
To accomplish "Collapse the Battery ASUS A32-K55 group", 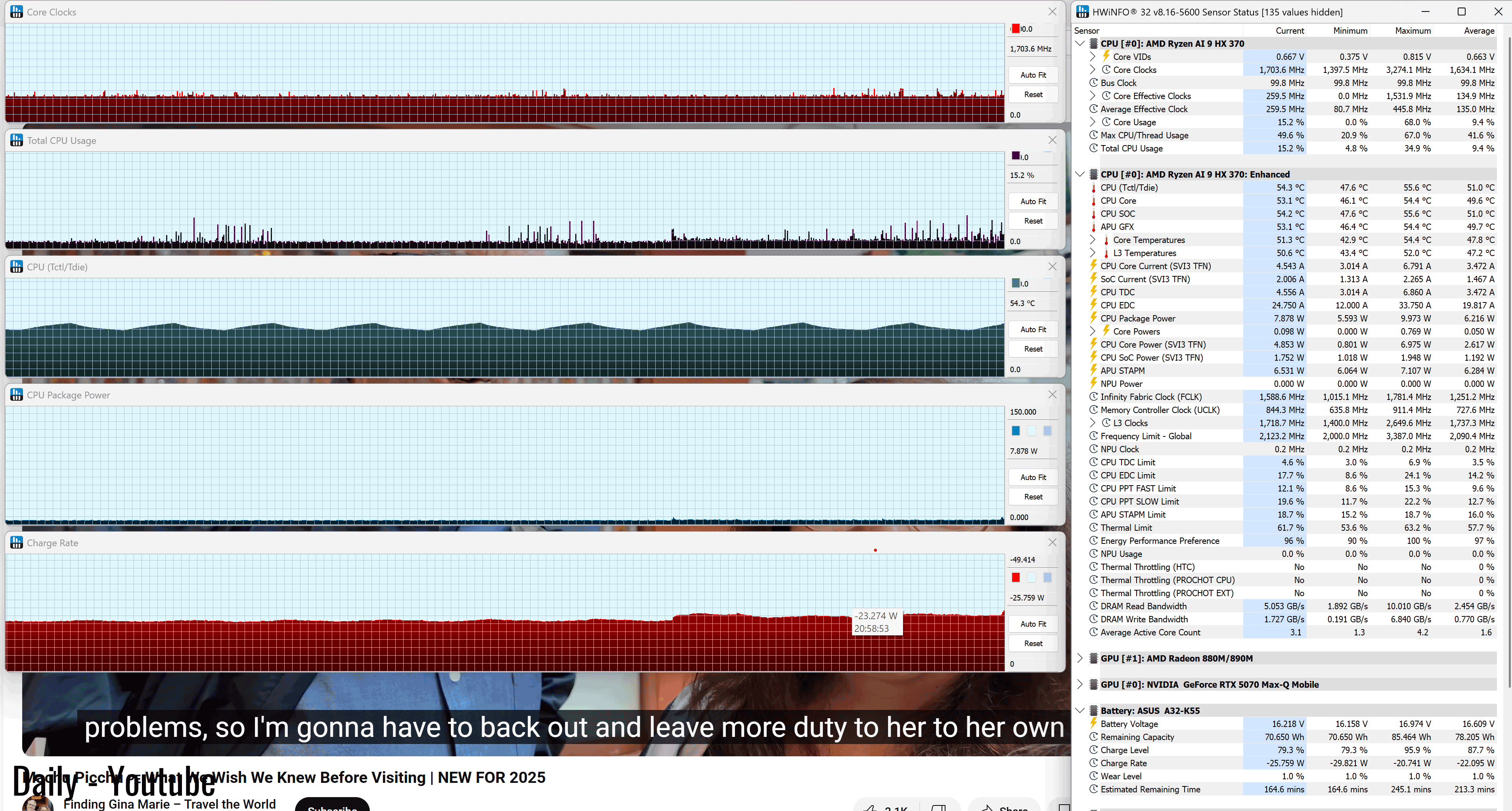I will pos(1079,711).
